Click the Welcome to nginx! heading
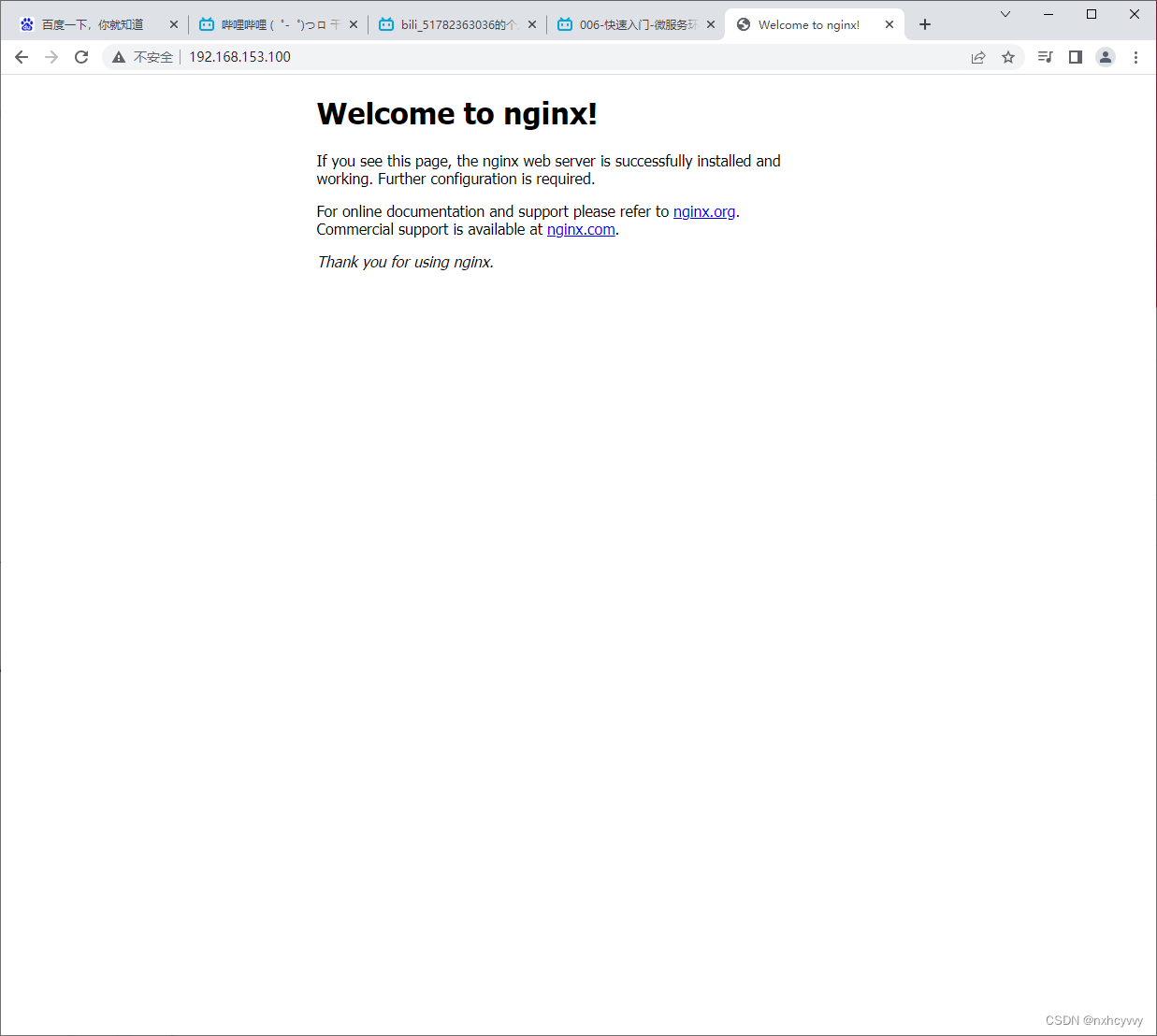This screenshot has height=1036, width=1157. [x=457, y=113]
